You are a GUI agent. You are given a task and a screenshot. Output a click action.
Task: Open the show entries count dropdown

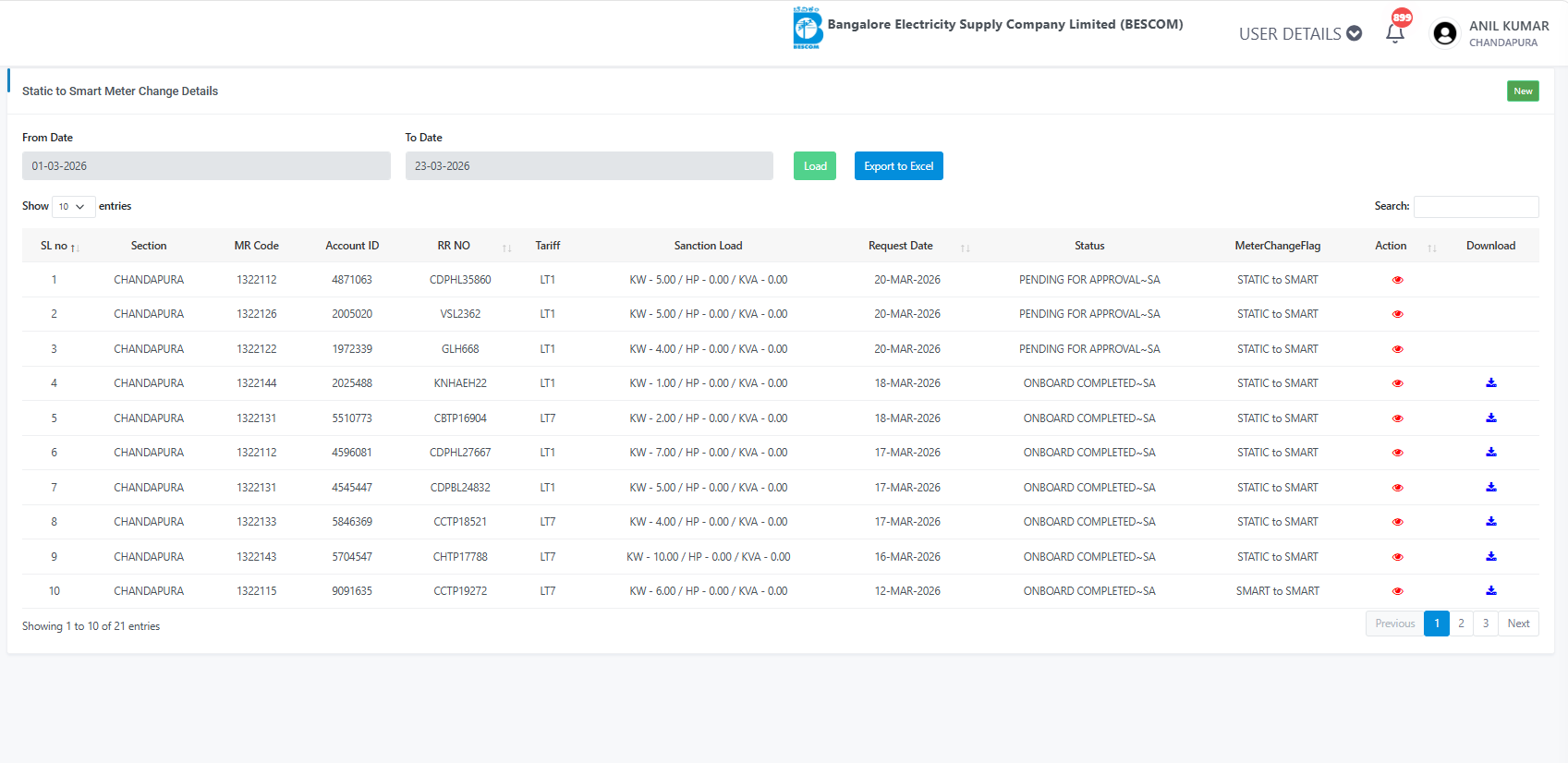pyautogui.click(x=73, y=206)
